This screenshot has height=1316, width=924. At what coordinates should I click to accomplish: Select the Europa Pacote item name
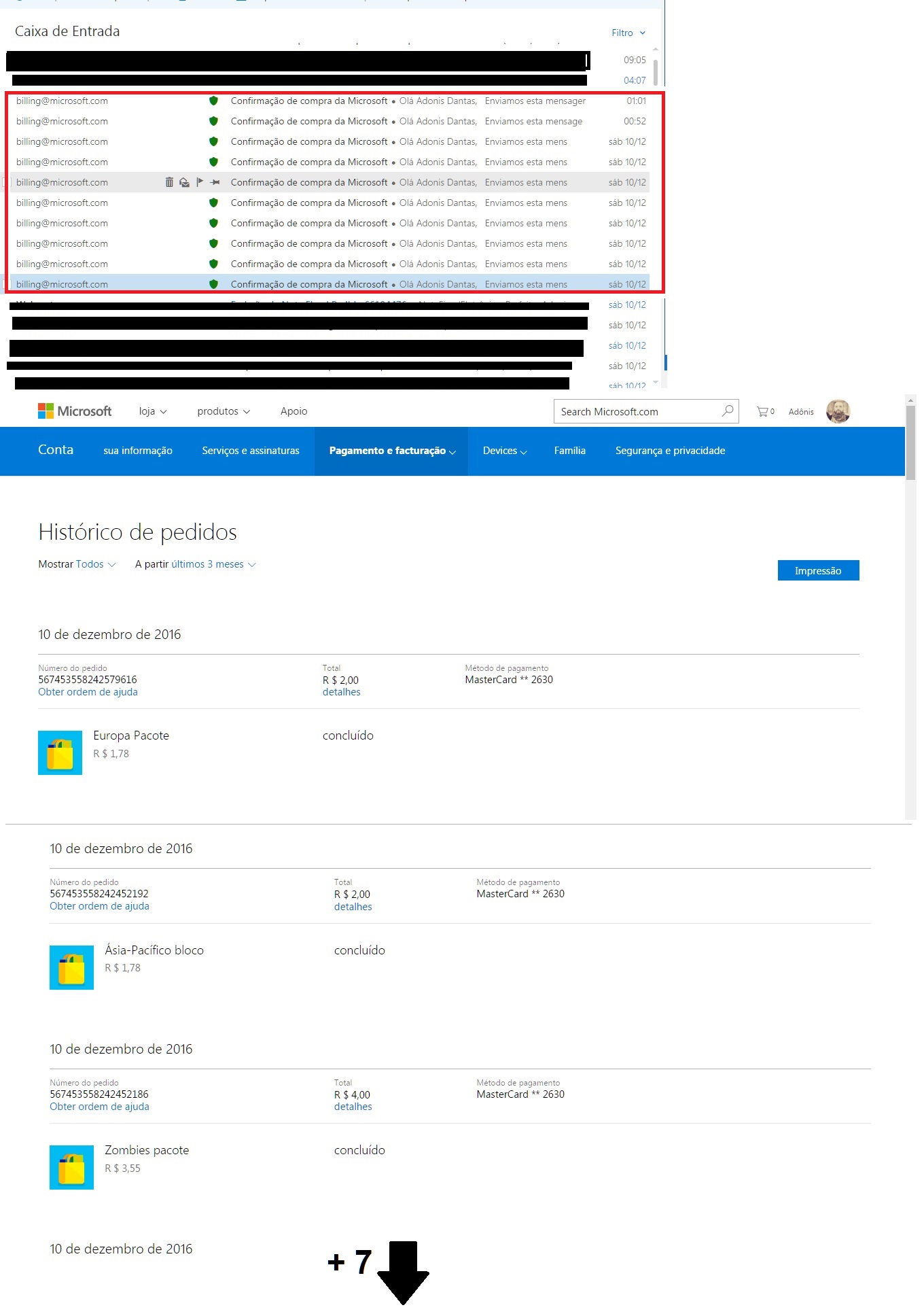coord(131,735)
